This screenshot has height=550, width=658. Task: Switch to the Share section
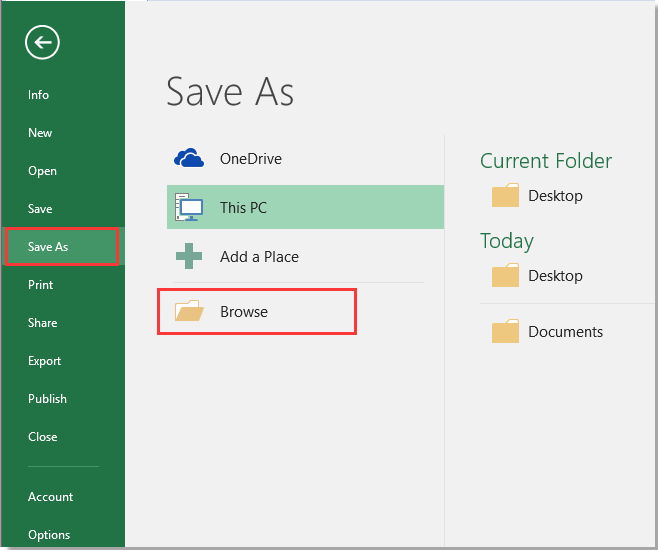click(42, 323)
